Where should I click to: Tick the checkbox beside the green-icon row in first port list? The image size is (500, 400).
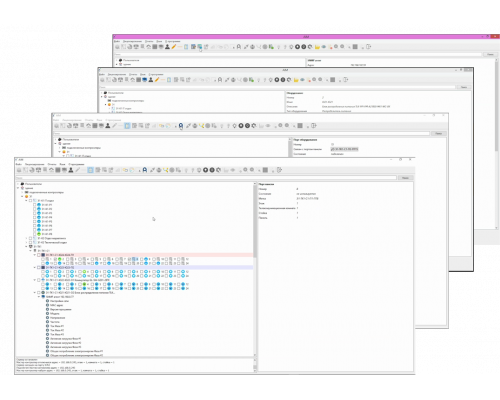coord(34,234)
